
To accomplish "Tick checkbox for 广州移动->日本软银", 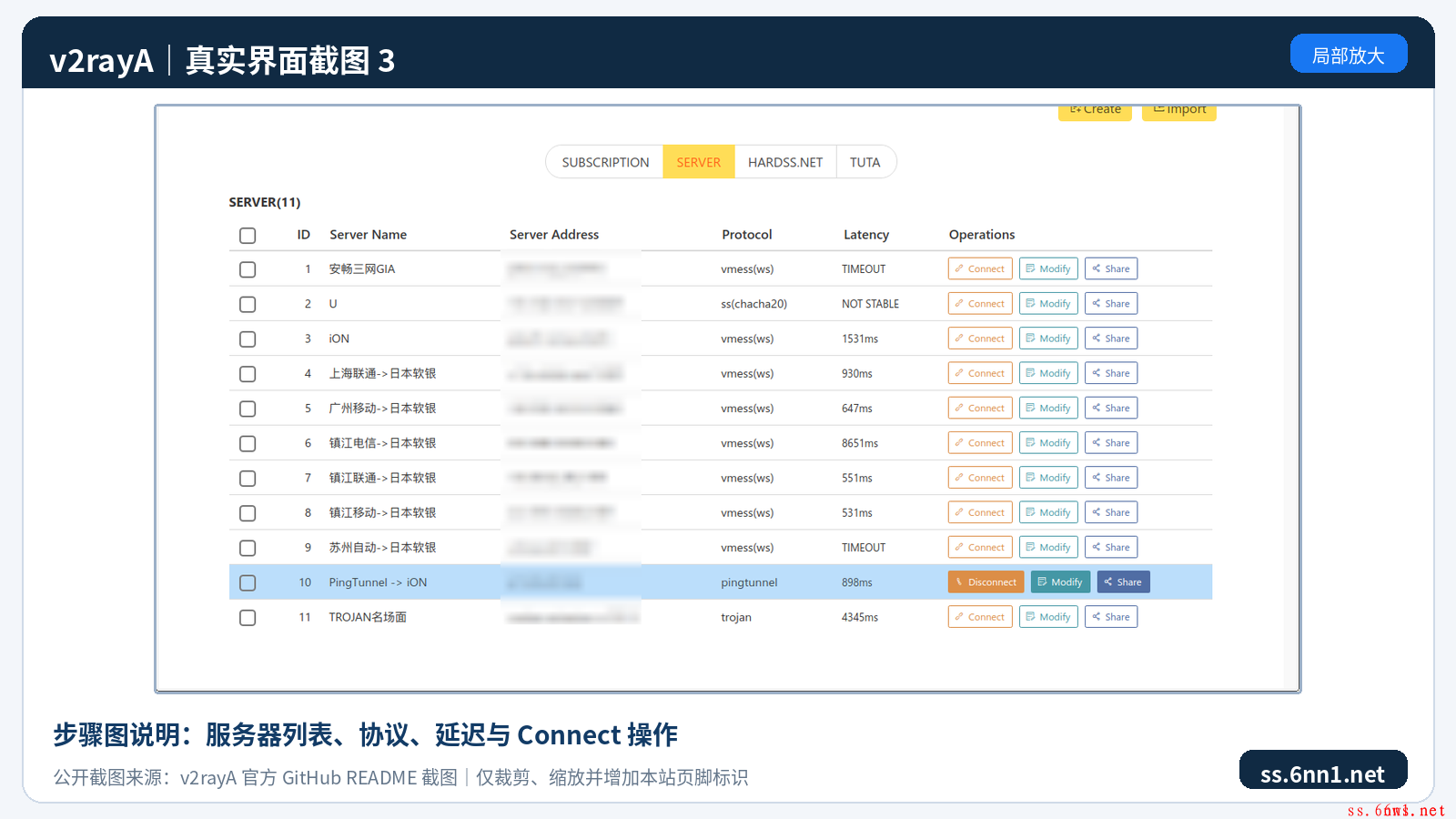I will tap(248, 409).
